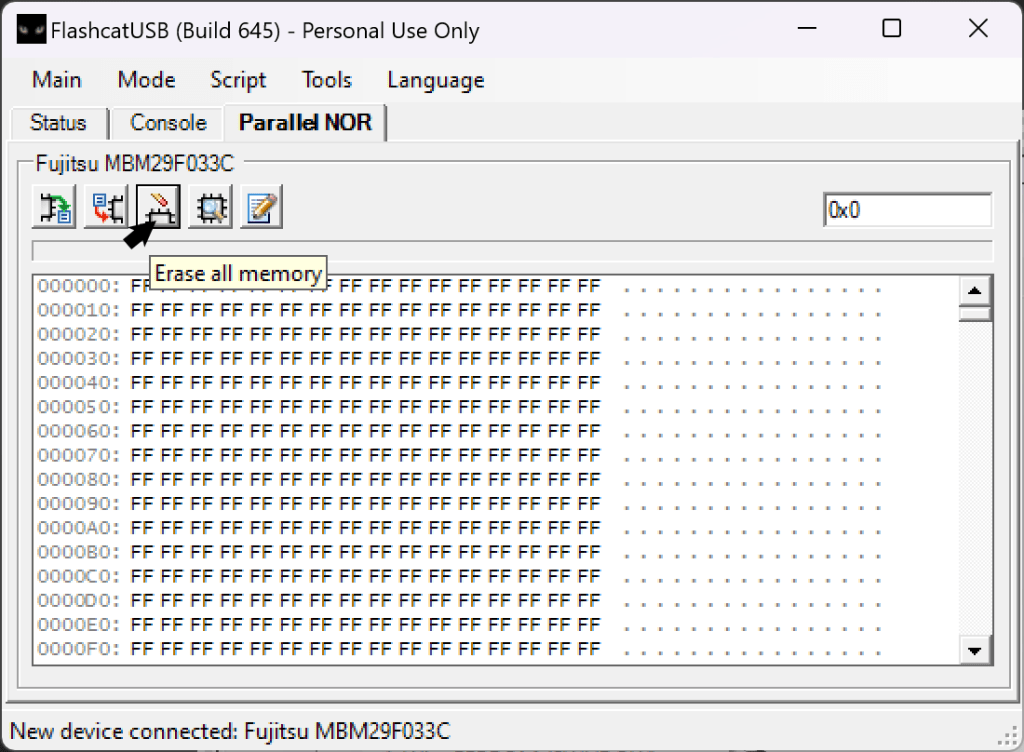Maximize the FlashcatUSB window

892,30
